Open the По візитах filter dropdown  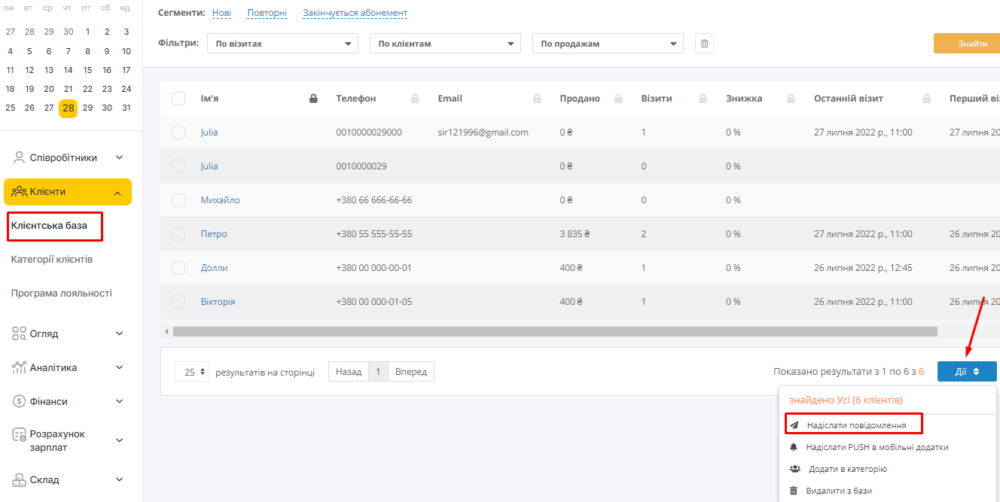point(282,44)
